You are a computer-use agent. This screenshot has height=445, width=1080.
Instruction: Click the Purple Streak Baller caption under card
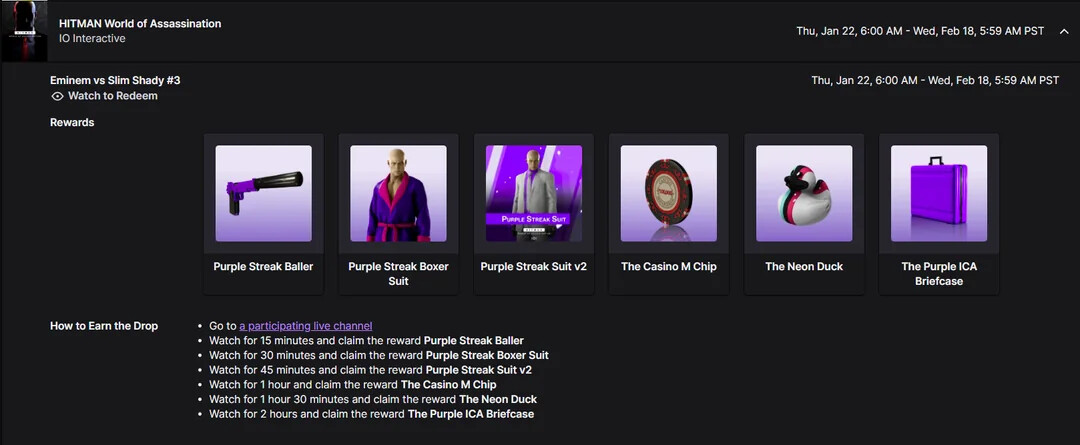[x=263, y=267]
